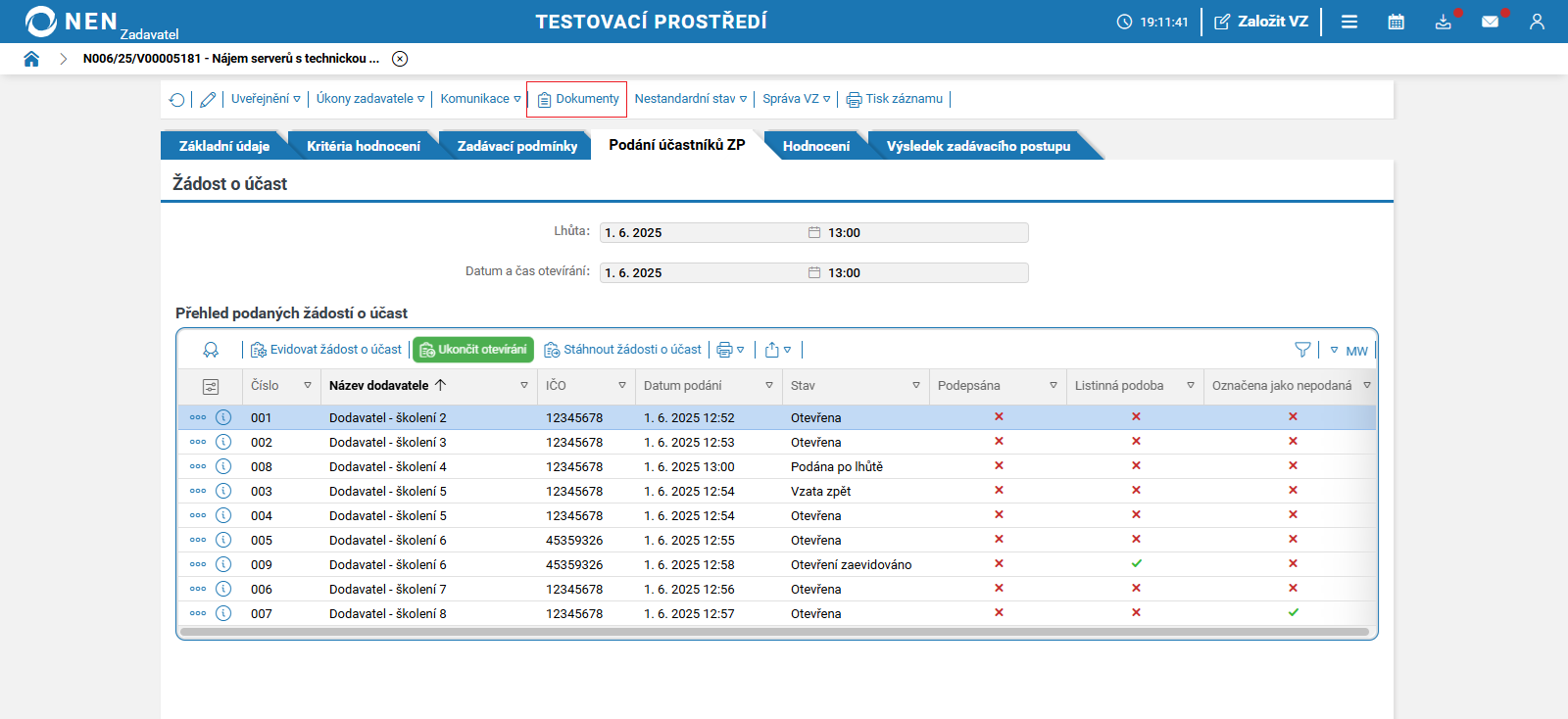Click the home icon in breadcrumb
Screen dimensions: 1568x719
[31, 59]
